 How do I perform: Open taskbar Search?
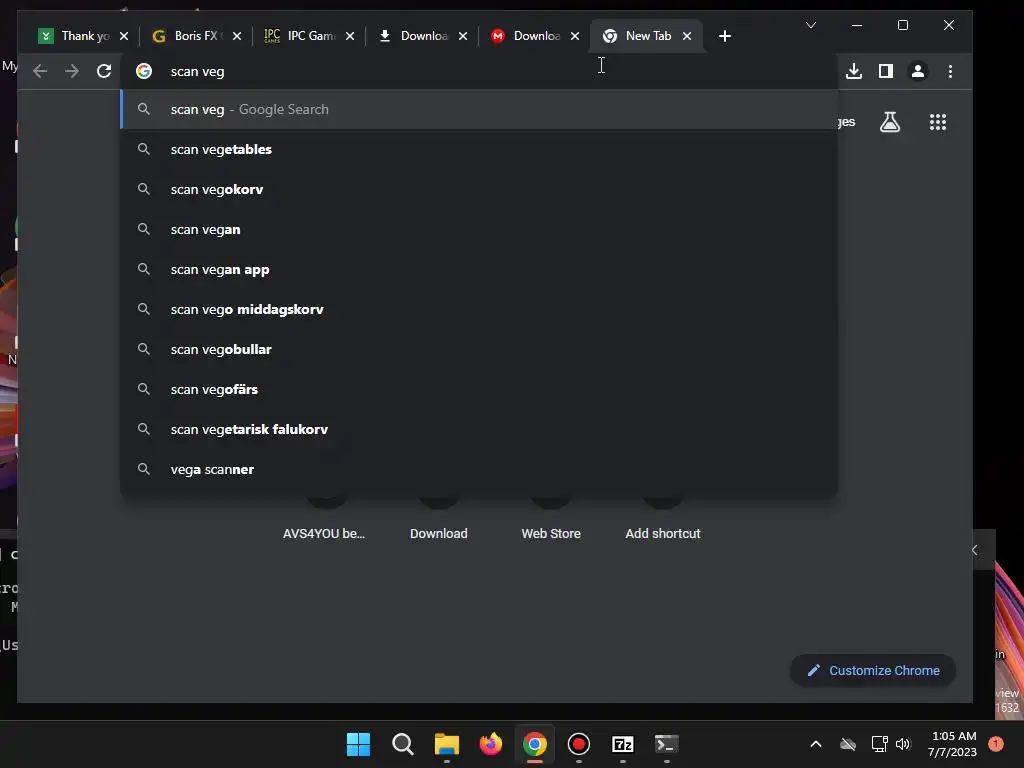(x=402, y=744)
